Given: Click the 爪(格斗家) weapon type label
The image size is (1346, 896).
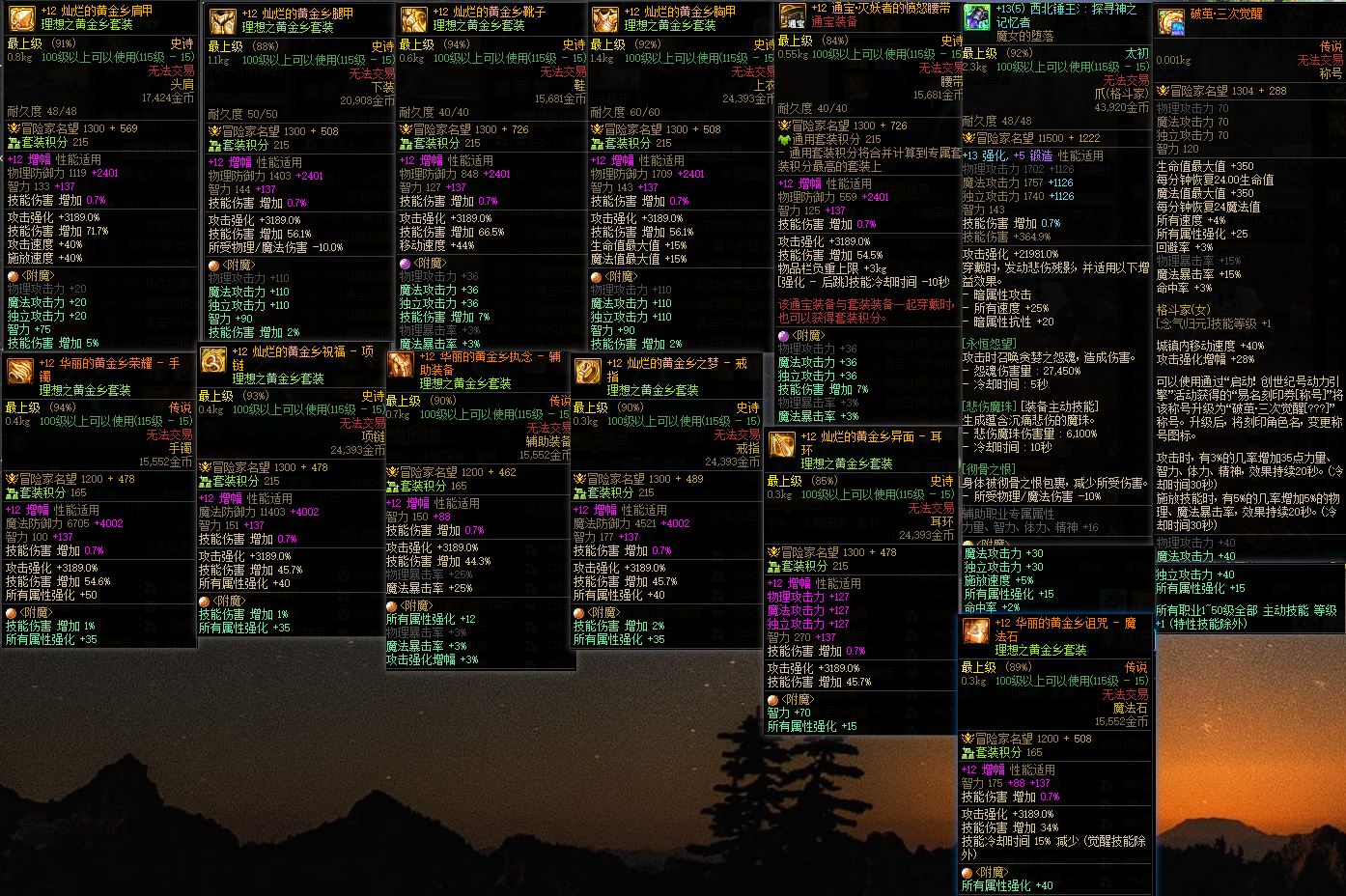Looking at the screenshot, I should 1121,94.
